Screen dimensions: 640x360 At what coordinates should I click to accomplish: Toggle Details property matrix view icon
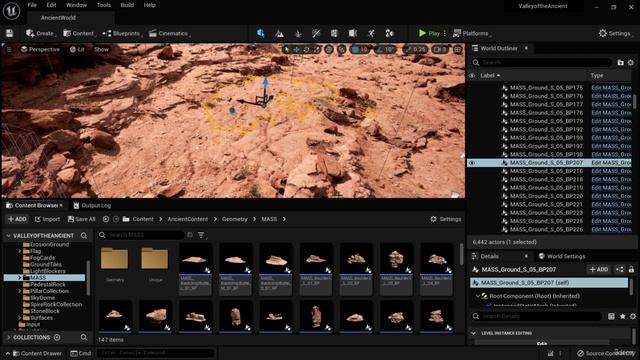pos(611,316)
